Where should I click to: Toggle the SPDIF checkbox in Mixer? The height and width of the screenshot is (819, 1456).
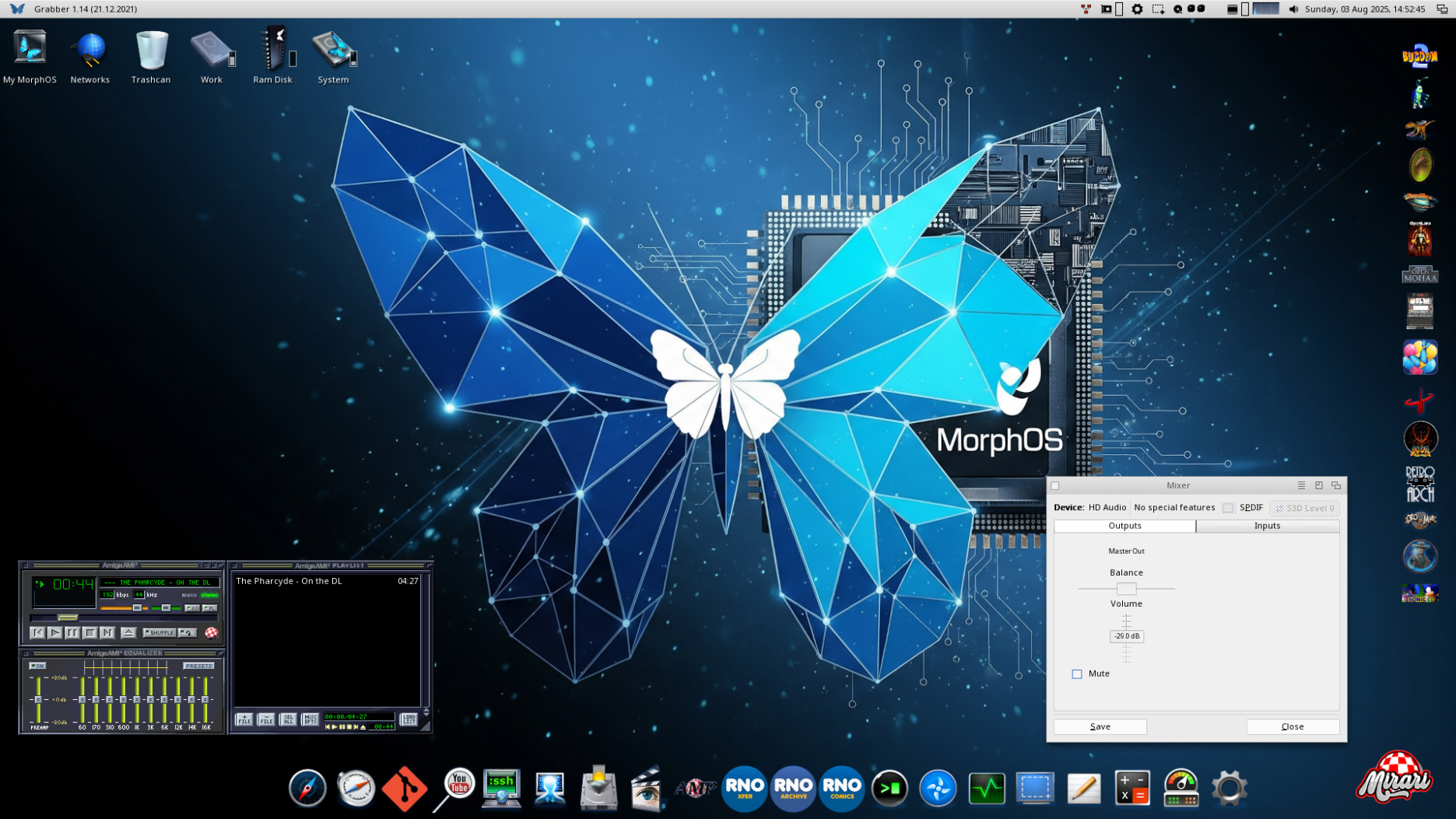(x=1228, y=508)
